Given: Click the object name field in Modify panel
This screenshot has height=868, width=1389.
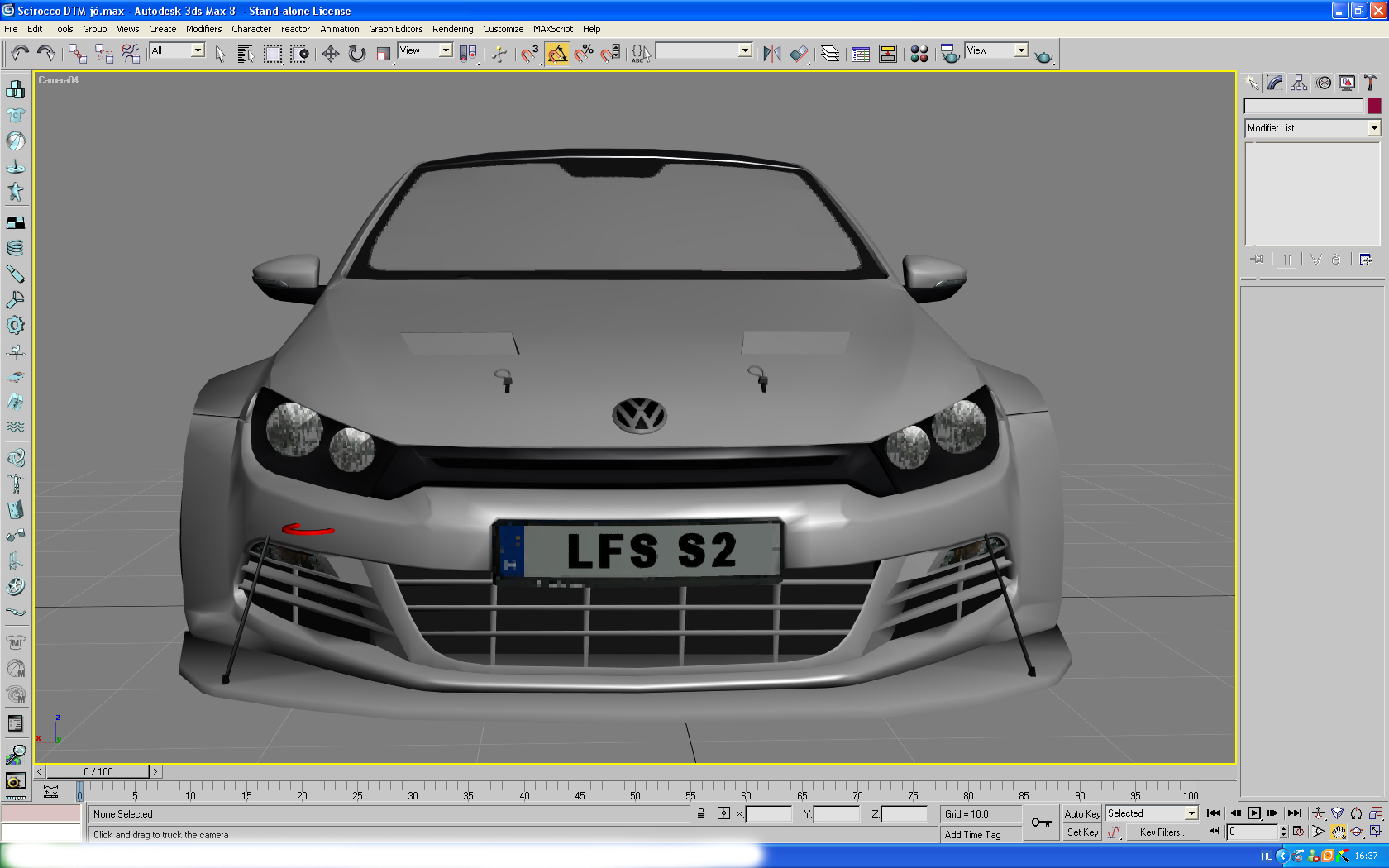Looking at the screenshot, I should [1304, 106].
